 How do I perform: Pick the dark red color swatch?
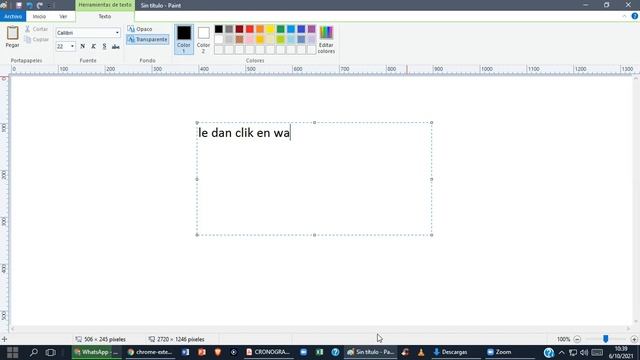[x=239, y=29]
